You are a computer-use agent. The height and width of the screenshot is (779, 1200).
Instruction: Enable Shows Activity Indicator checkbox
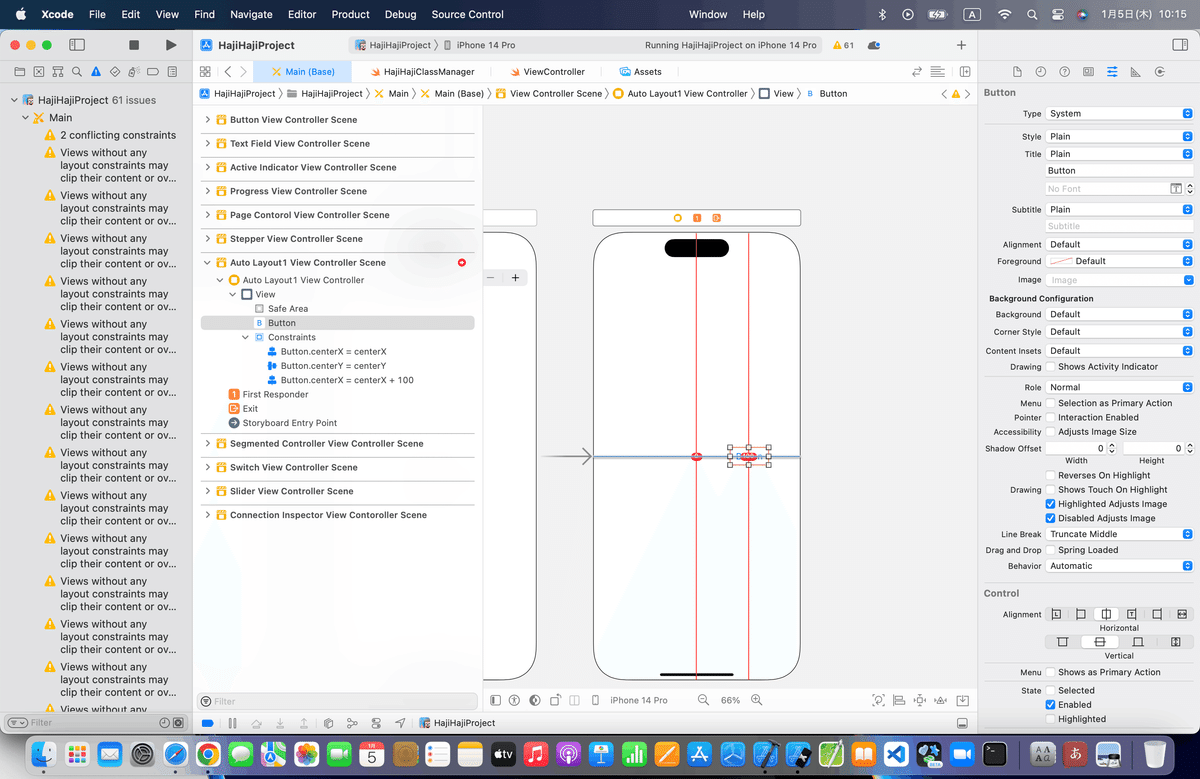tap(1050, 367)
